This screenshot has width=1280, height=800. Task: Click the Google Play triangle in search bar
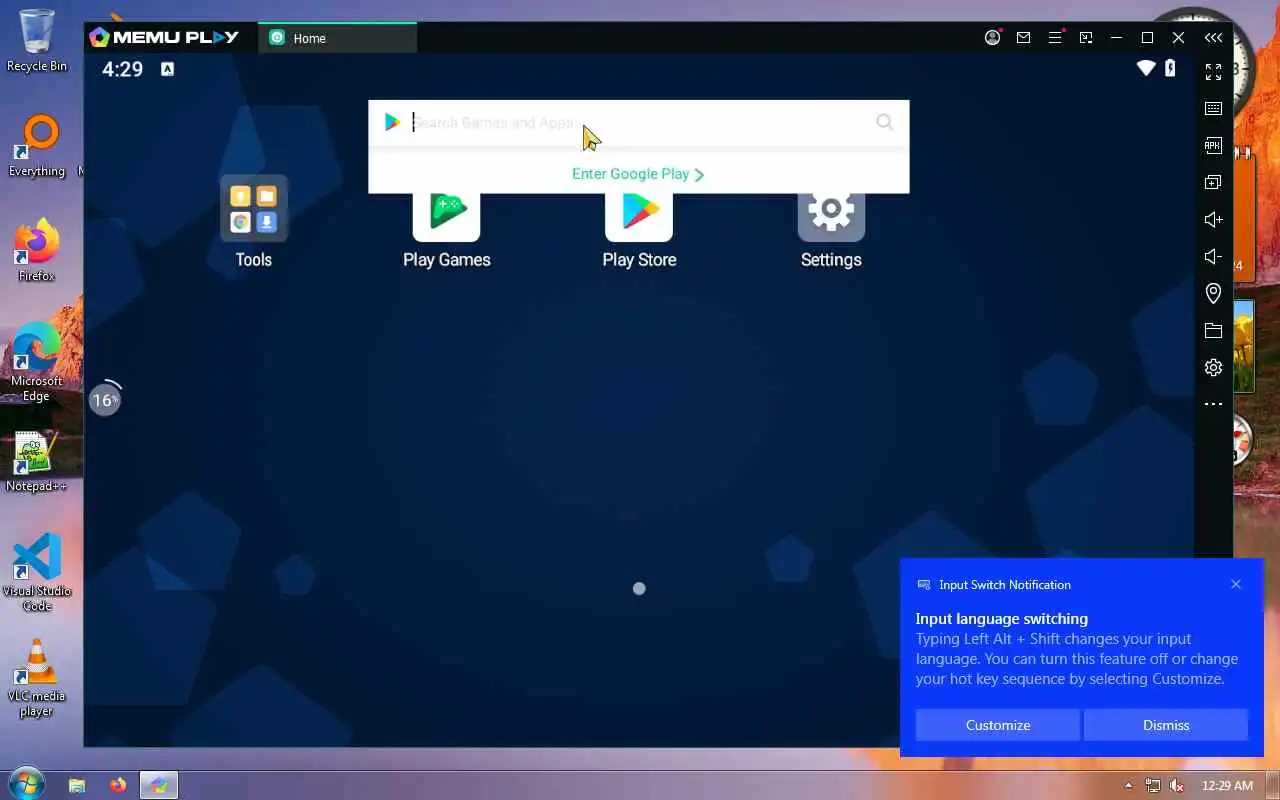(392, 122)
